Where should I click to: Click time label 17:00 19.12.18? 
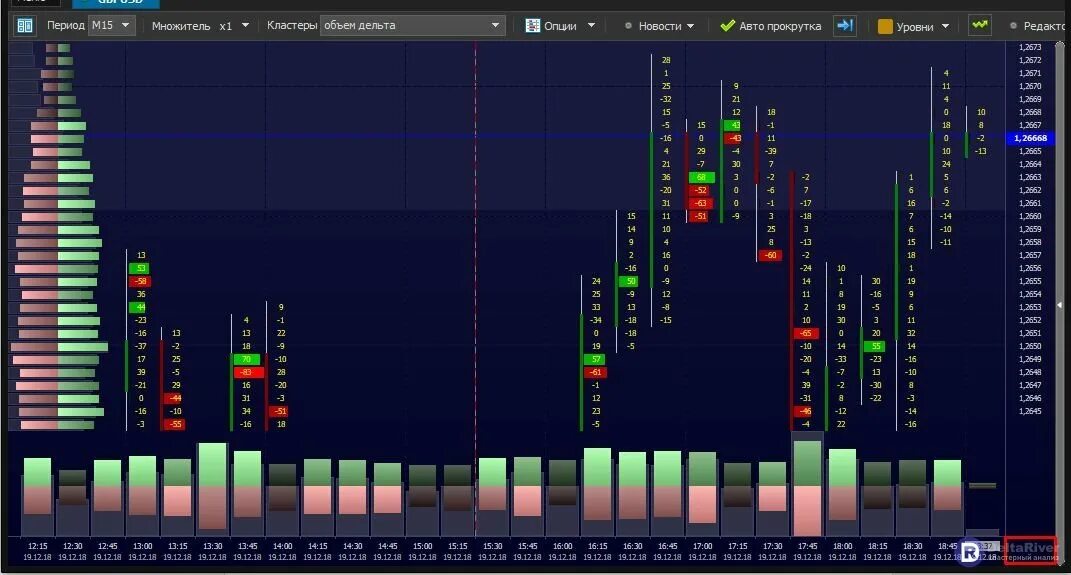click(702, 551)
